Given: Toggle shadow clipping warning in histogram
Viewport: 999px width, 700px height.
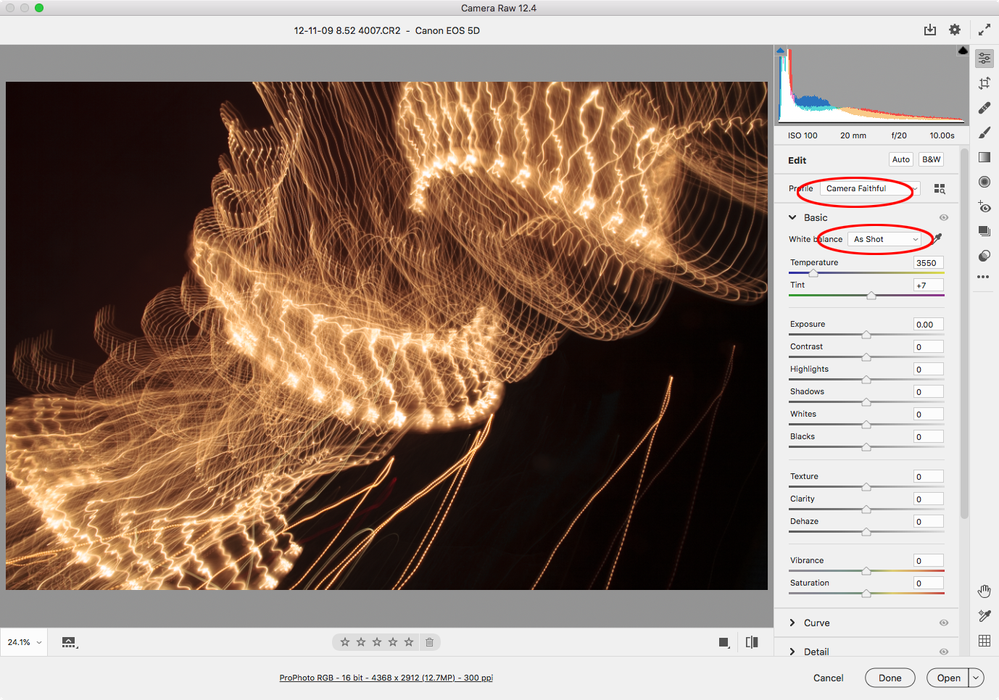Looking at the screenshot, I should click(780, 50).
